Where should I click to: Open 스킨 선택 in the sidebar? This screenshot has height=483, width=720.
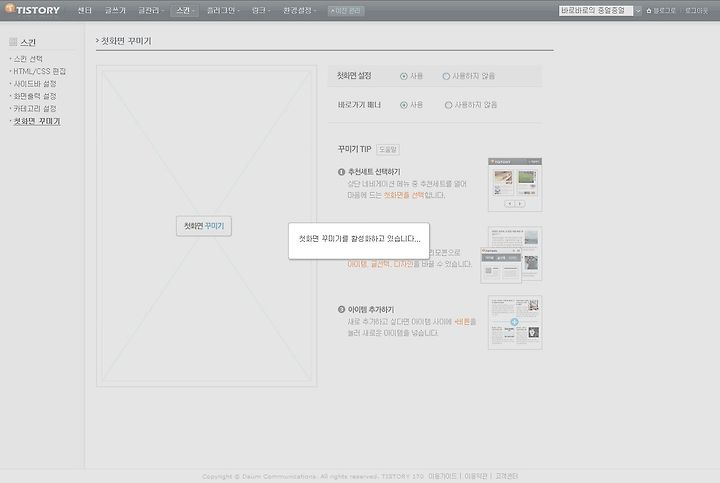[x=28, y=59]
